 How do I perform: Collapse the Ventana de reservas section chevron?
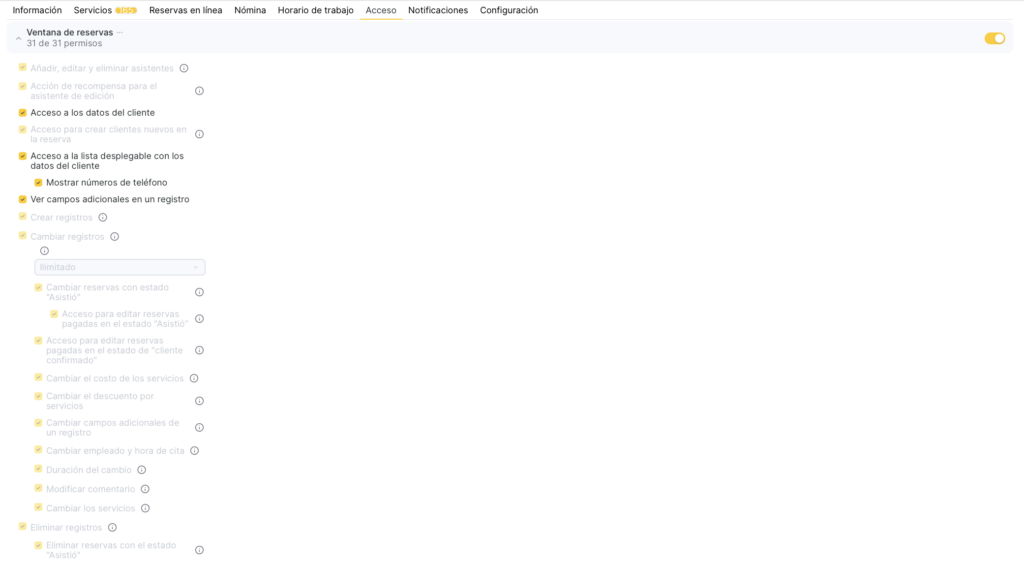pyautogui.click(x=18, y=38)
